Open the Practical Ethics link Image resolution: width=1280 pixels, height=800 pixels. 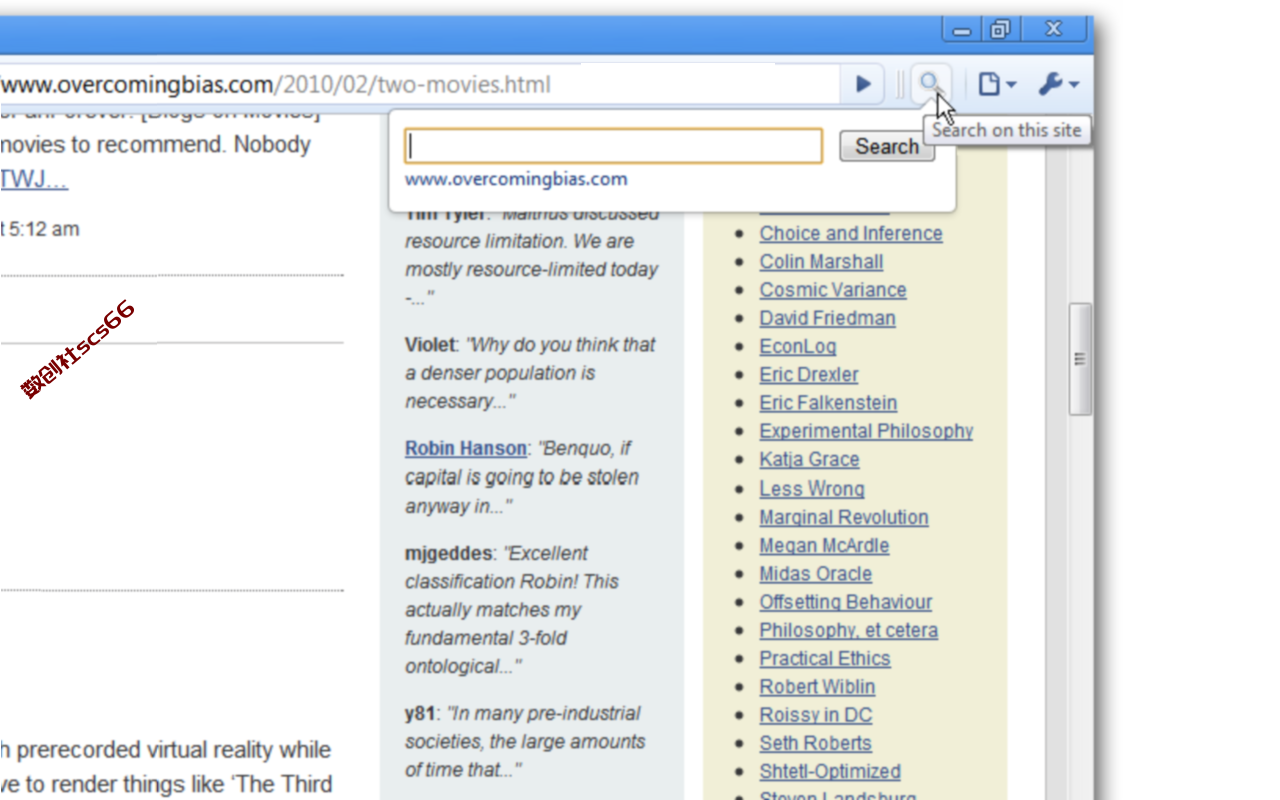pyautogui.click(x=825, y=659)
